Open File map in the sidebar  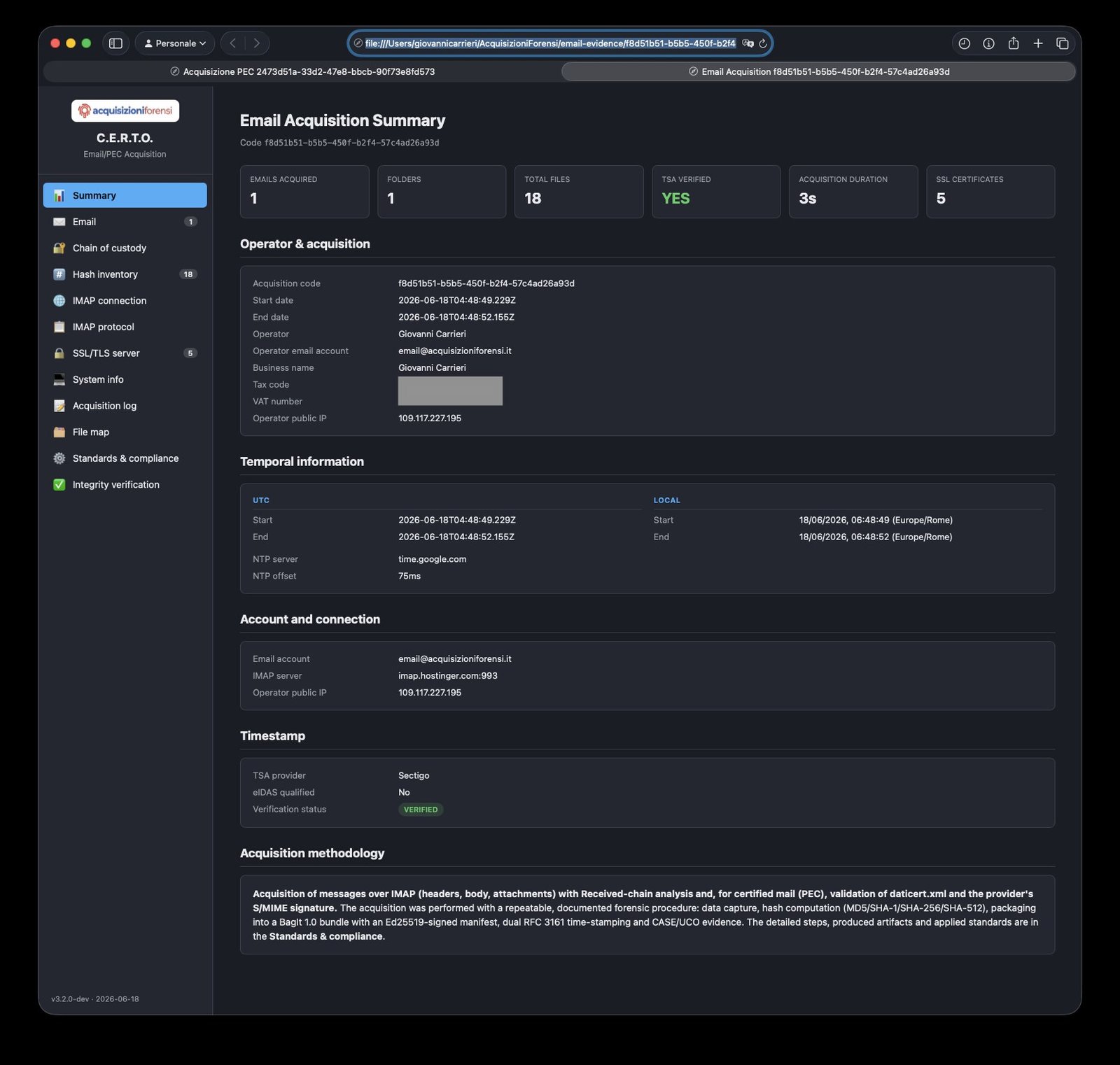click(x=125, y=432)
